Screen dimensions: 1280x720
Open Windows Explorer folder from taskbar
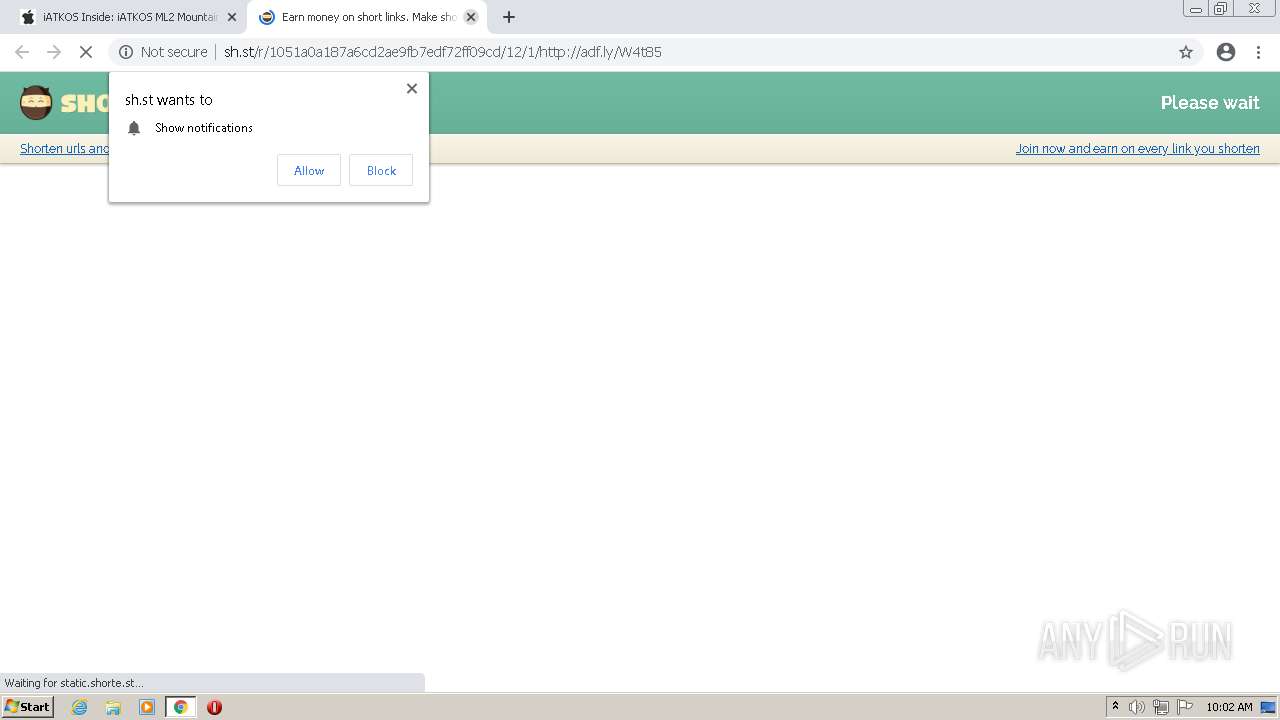[113, 707]
